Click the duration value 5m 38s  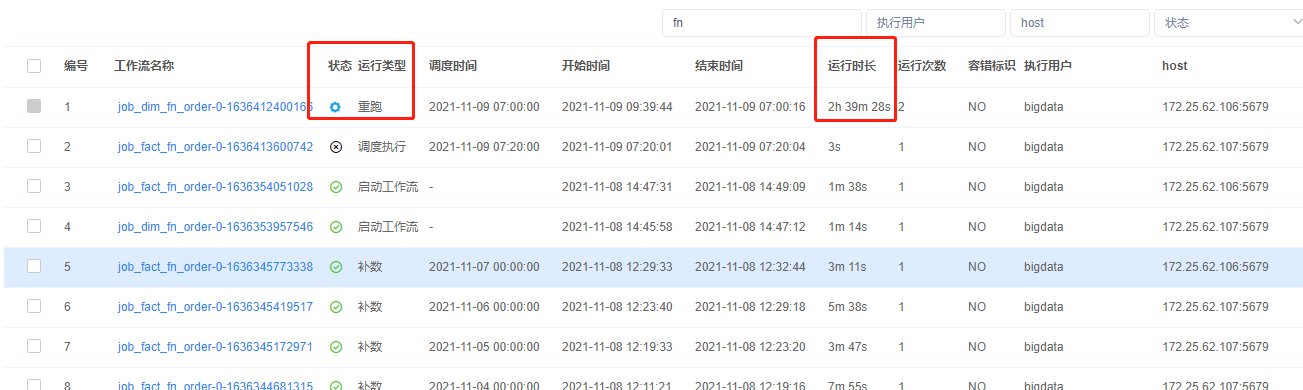847,307
